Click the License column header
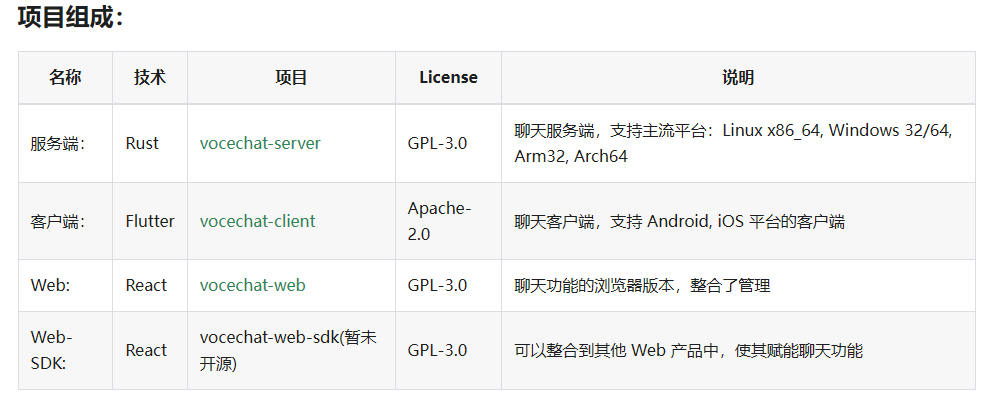 click(448, 78)
